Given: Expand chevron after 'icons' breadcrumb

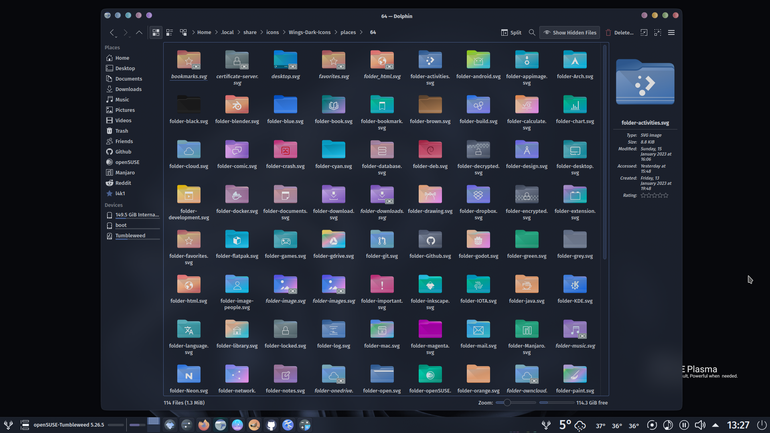Looking at the screenshot, I should coord(283,32).
